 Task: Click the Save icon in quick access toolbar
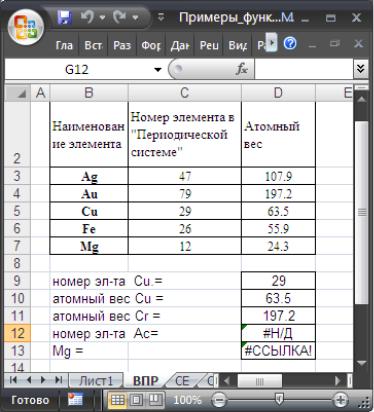(x=65, y=17)
